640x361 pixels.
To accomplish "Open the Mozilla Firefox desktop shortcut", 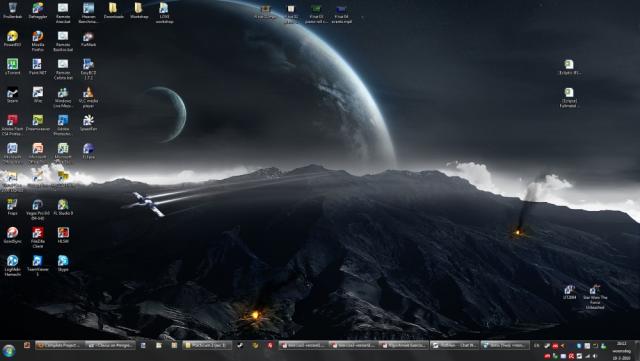I will (x=38, y=40).
